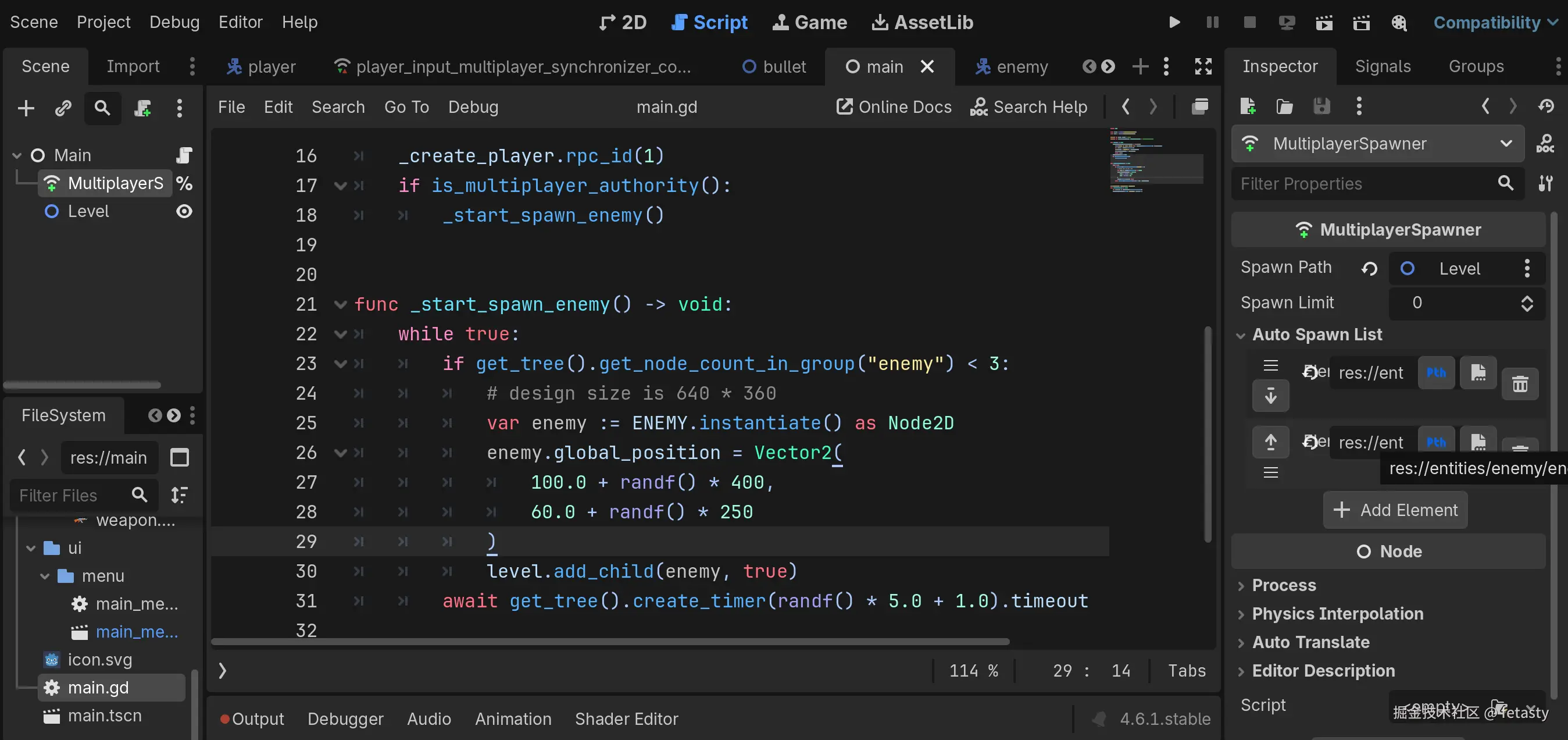Viewport: 1568px width, 740px height.
Task: Delete first Auto Spawn List element
Action: [x=1520, y=384]
